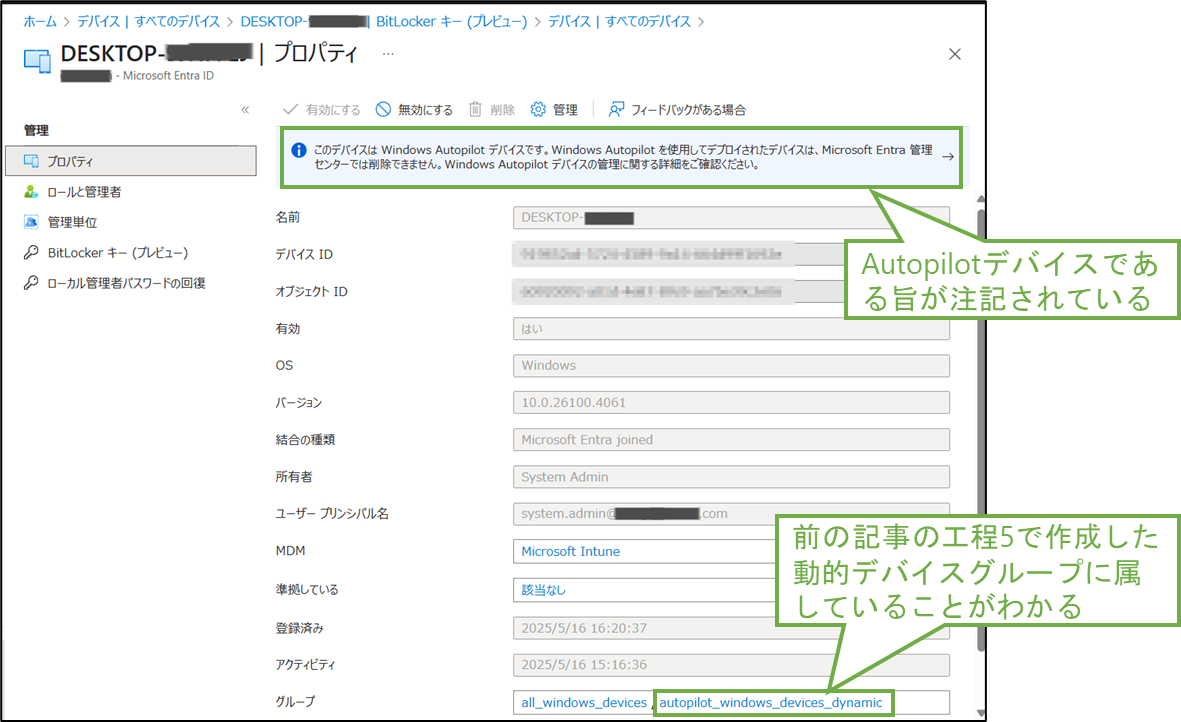1181x722 pixels.
Task: Open the first デバイス | すべてのデバイス breadcrumb
Action: [x=148, y=21]
